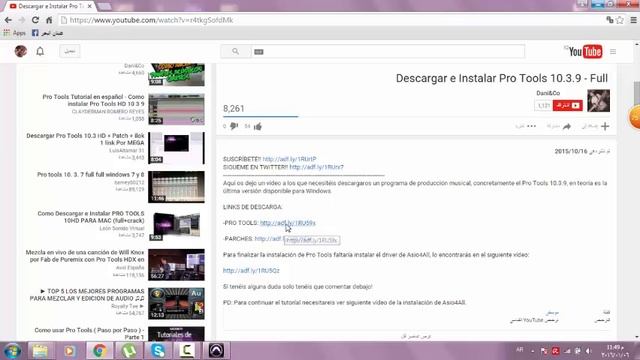Open Chrome menu hamburger icon
640x360 pixels.
click(633, 20)
